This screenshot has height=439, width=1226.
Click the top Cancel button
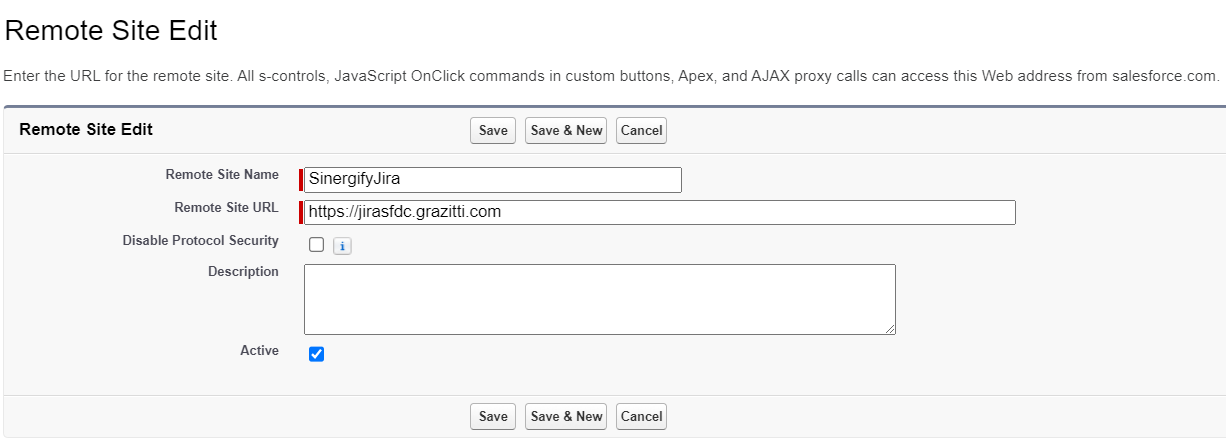coord(641,131)
